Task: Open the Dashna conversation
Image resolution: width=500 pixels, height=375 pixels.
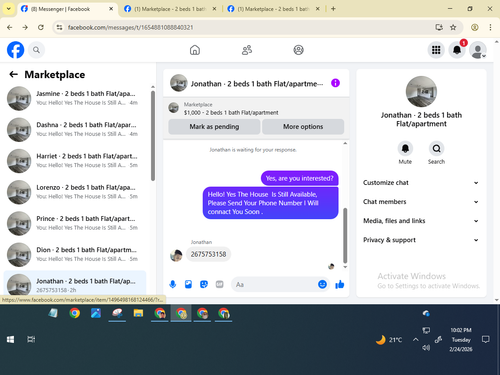Action: [x=75, y=129]
